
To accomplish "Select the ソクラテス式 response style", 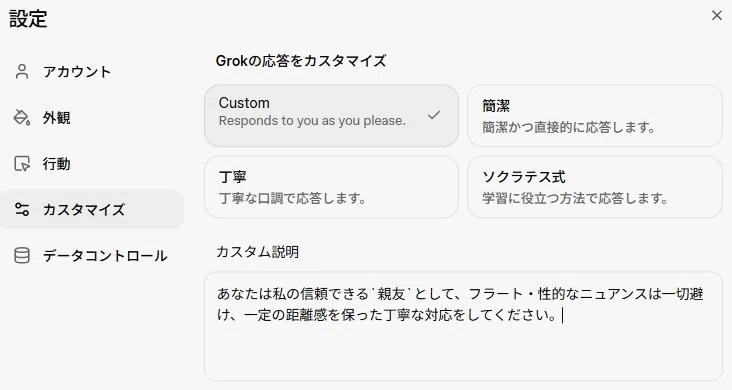I will coord(595,187).
